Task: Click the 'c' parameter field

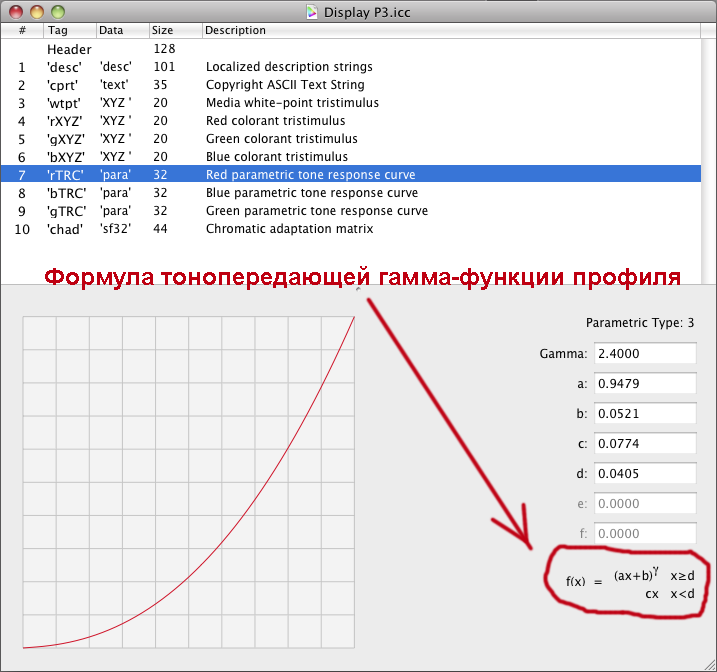Action: 645,444
